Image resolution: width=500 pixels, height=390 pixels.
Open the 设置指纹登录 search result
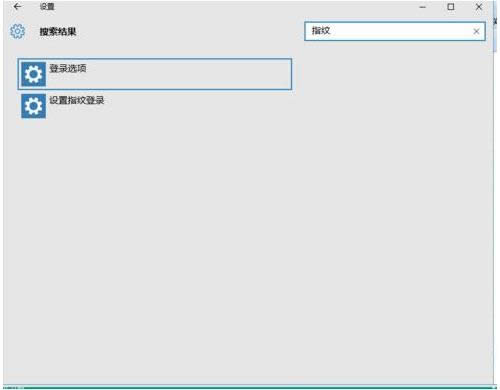(77, 100)
